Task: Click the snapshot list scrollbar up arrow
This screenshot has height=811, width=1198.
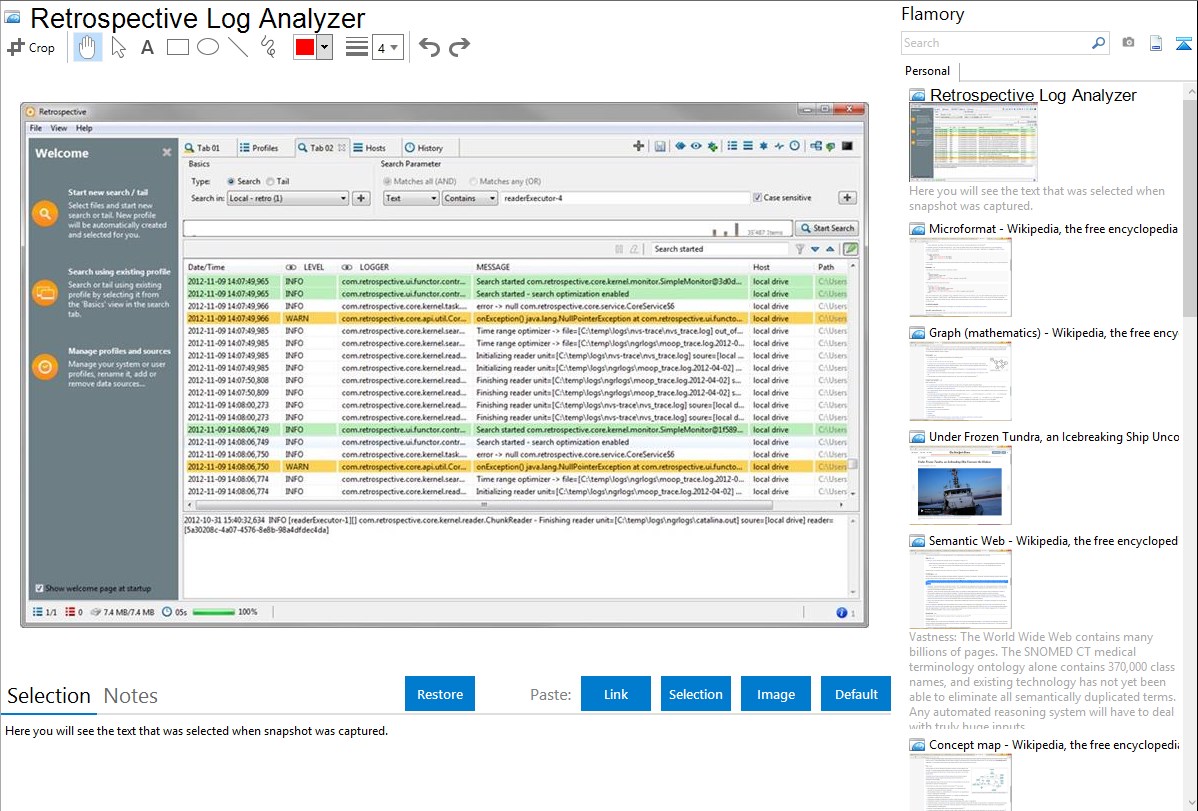Action: (1191, 91)
